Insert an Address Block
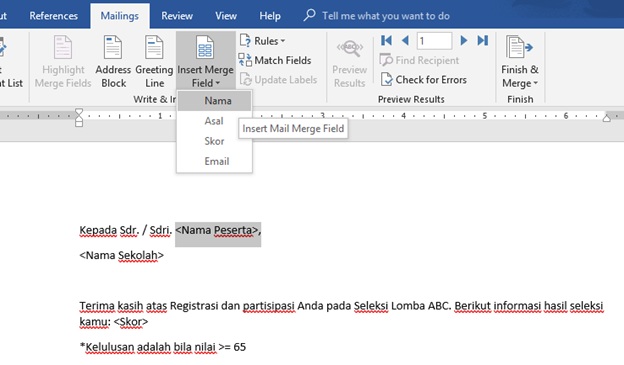Screen dimensions: 624x365 click(x=113, y=62)
